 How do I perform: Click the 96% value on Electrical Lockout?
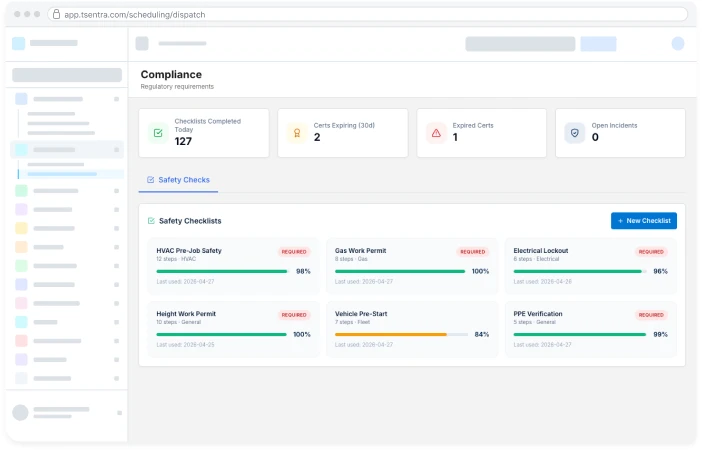[x=660, y=271]
